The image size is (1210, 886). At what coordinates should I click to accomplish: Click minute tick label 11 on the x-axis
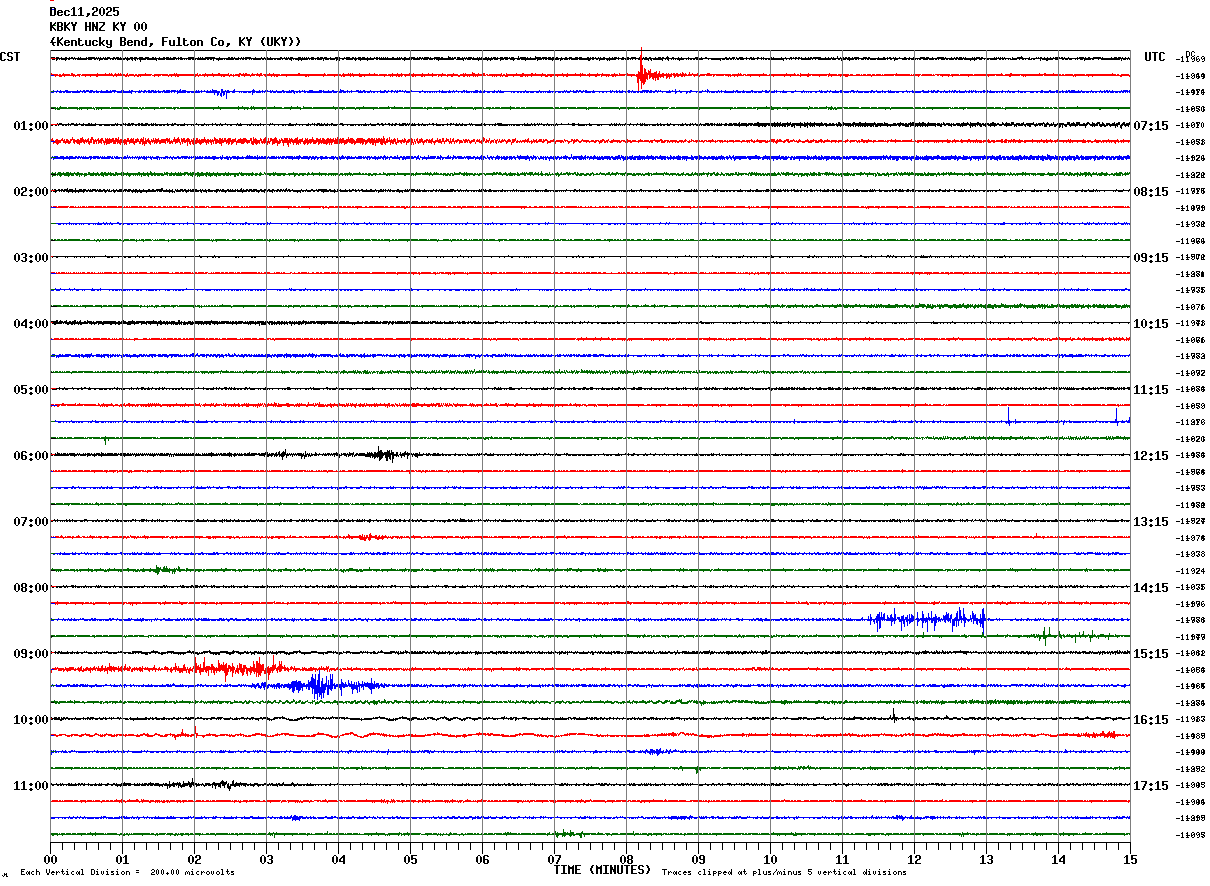[x=842, y=859]
